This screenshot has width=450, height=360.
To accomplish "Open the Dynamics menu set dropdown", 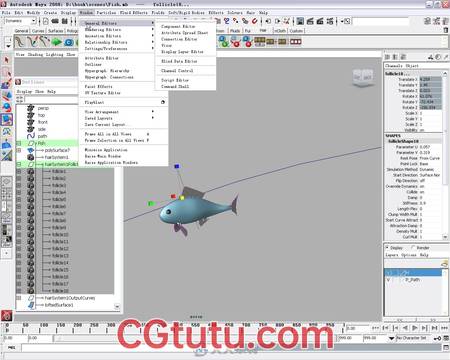I will coord(19,21).
